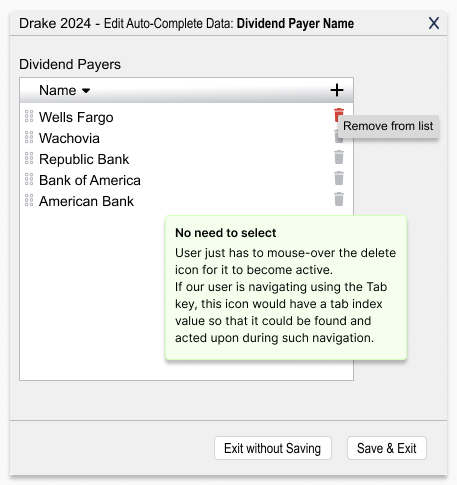Click the Name column header
Image resolution: width=457 pixels, height=485 pixels.
pos(58,90)
